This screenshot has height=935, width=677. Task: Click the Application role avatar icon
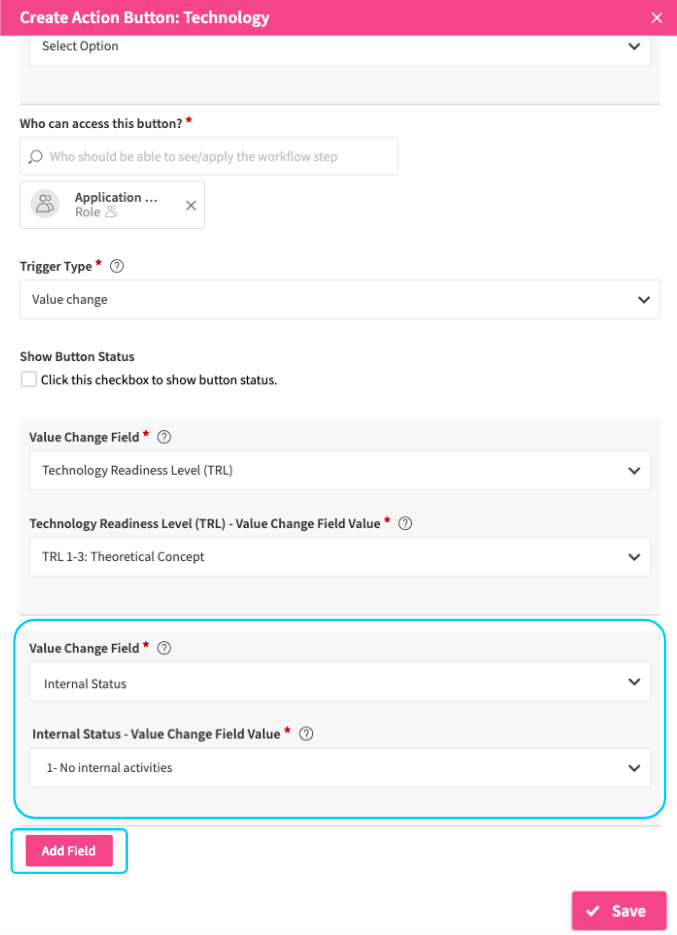45,204
